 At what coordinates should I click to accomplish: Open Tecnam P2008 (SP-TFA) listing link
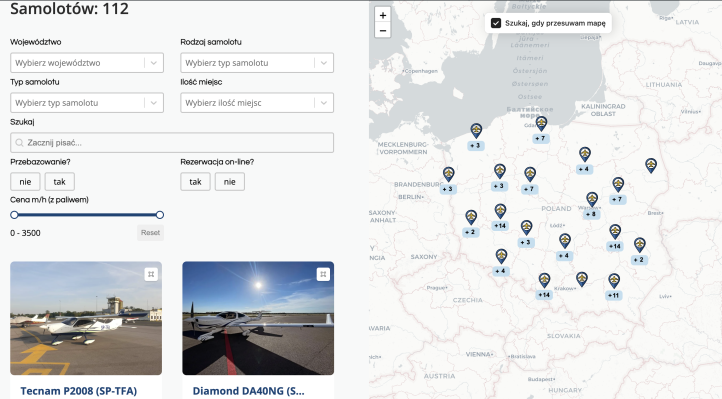click(79, 391)
